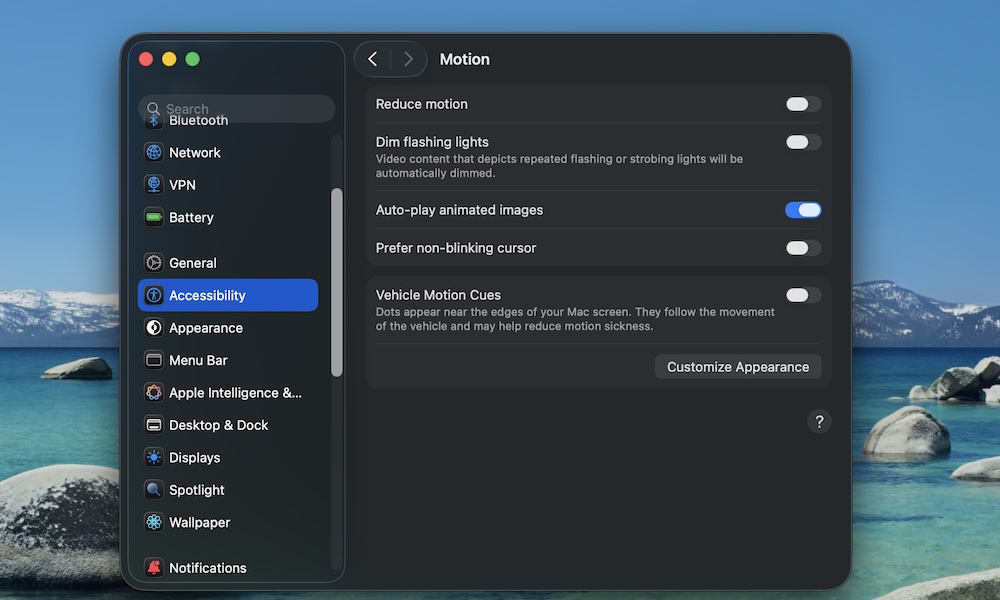The image size is (1000, 600).
Task: Open help with the question mark button
Action: click(820, 422)
